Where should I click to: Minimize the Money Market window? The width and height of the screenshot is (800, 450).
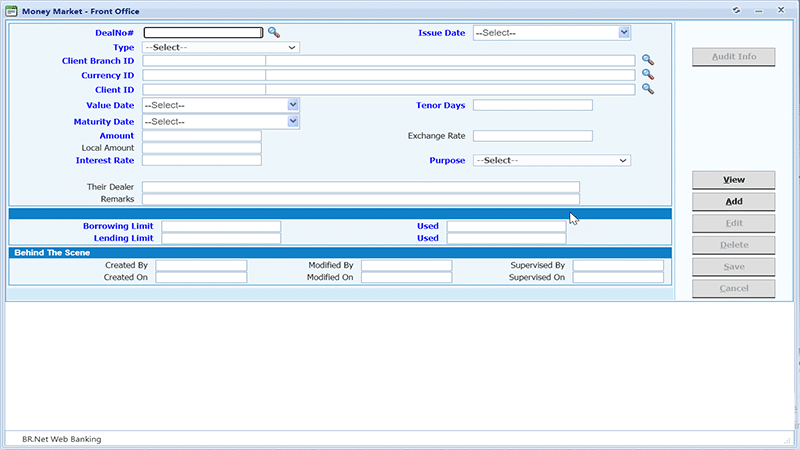(759, 10)
